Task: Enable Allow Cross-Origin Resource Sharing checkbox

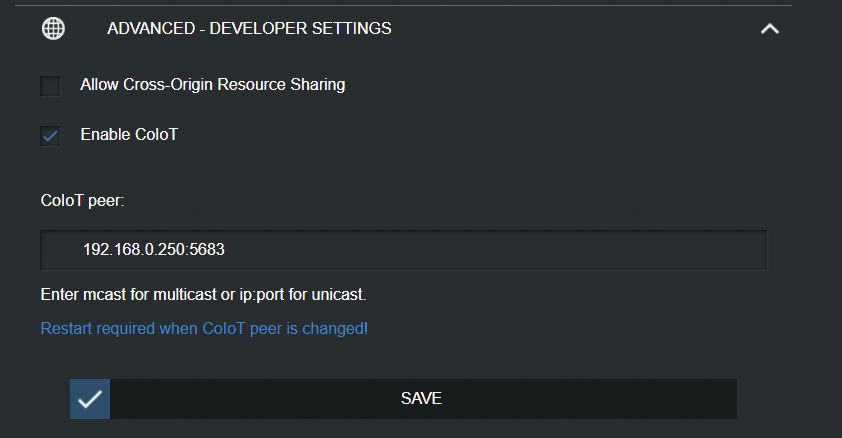Action: click(51, 86)
